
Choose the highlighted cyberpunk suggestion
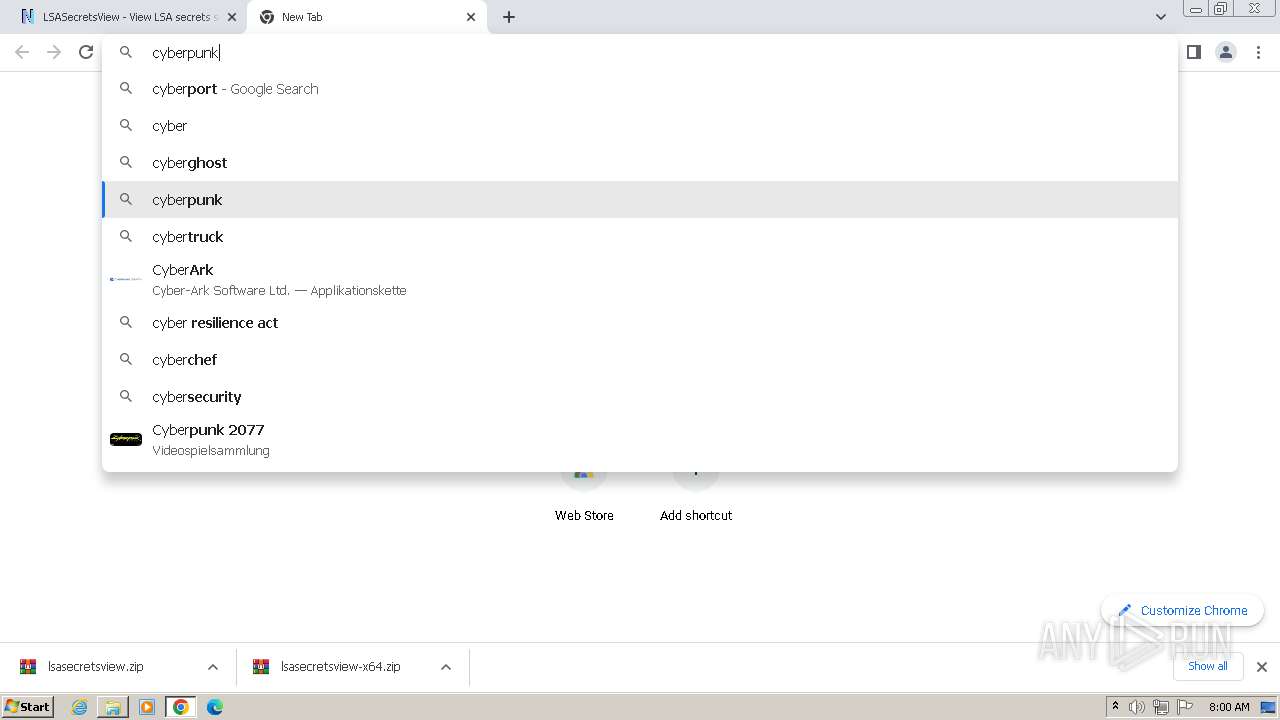pos(640,200)
